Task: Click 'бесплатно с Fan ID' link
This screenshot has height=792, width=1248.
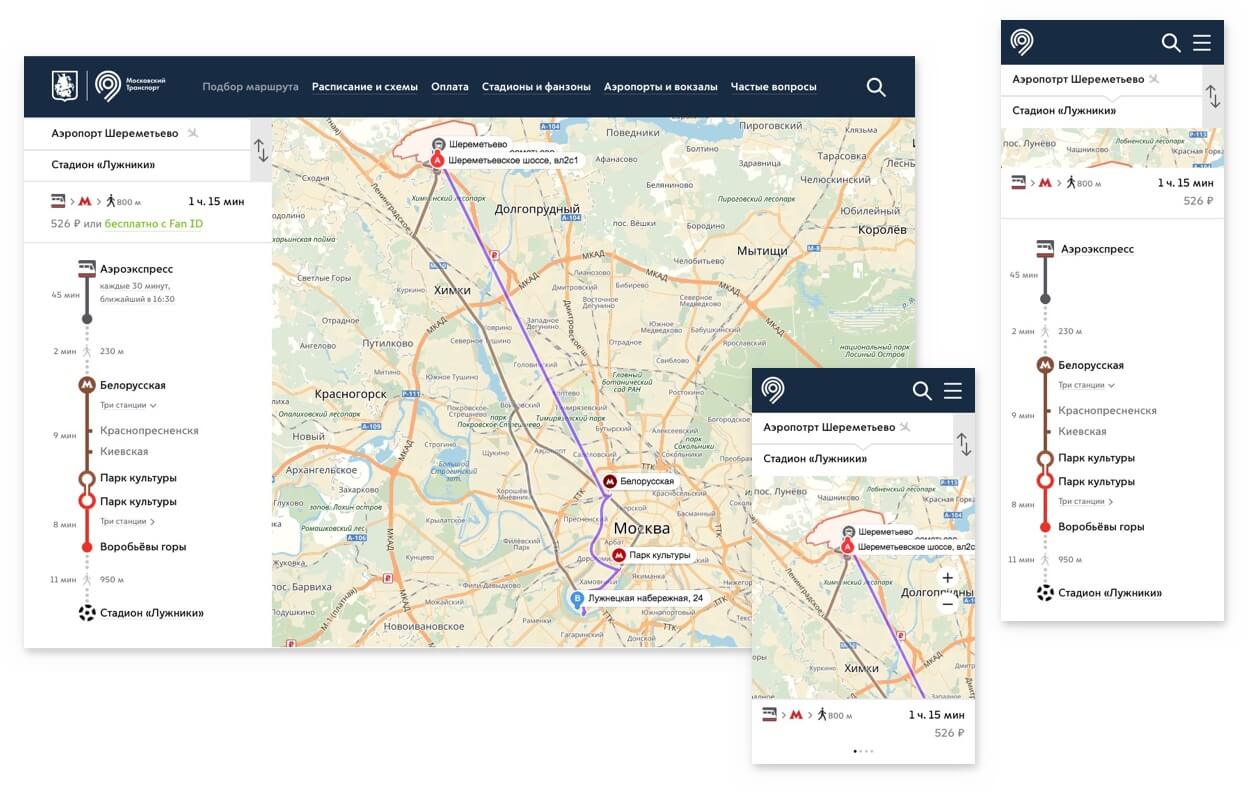Action: [x=153, y=224]
